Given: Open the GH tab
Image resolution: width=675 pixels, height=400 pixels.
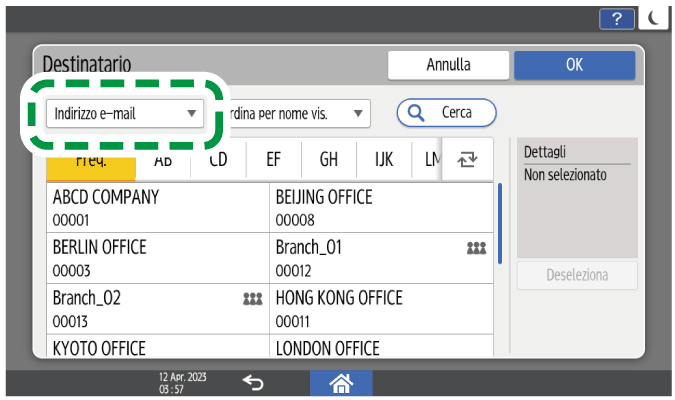Looking at the screenshot, I should [328, 159].
